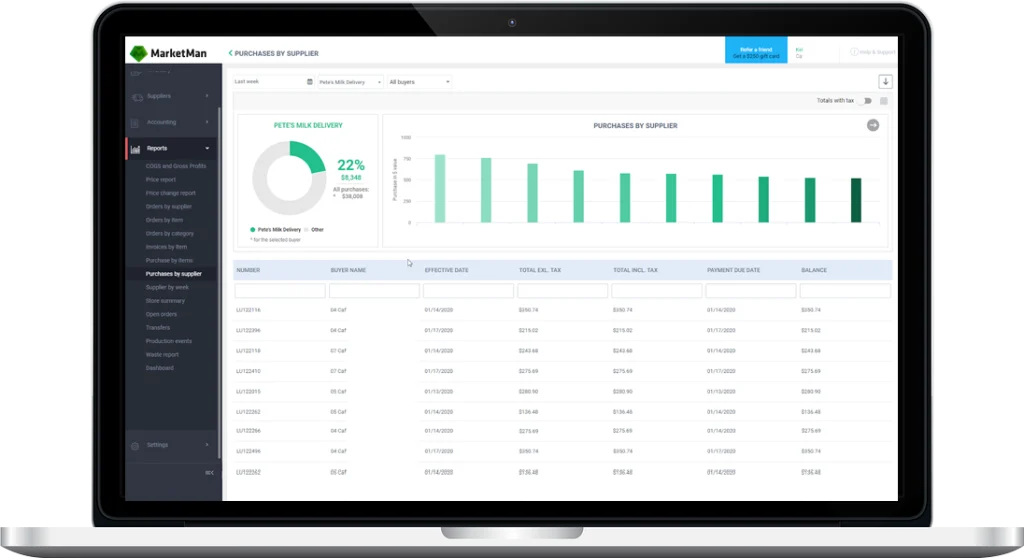Click invoice number LU122116 in the table
Viewport: 1024px width, 558px height.
click(x=248, y=310)
